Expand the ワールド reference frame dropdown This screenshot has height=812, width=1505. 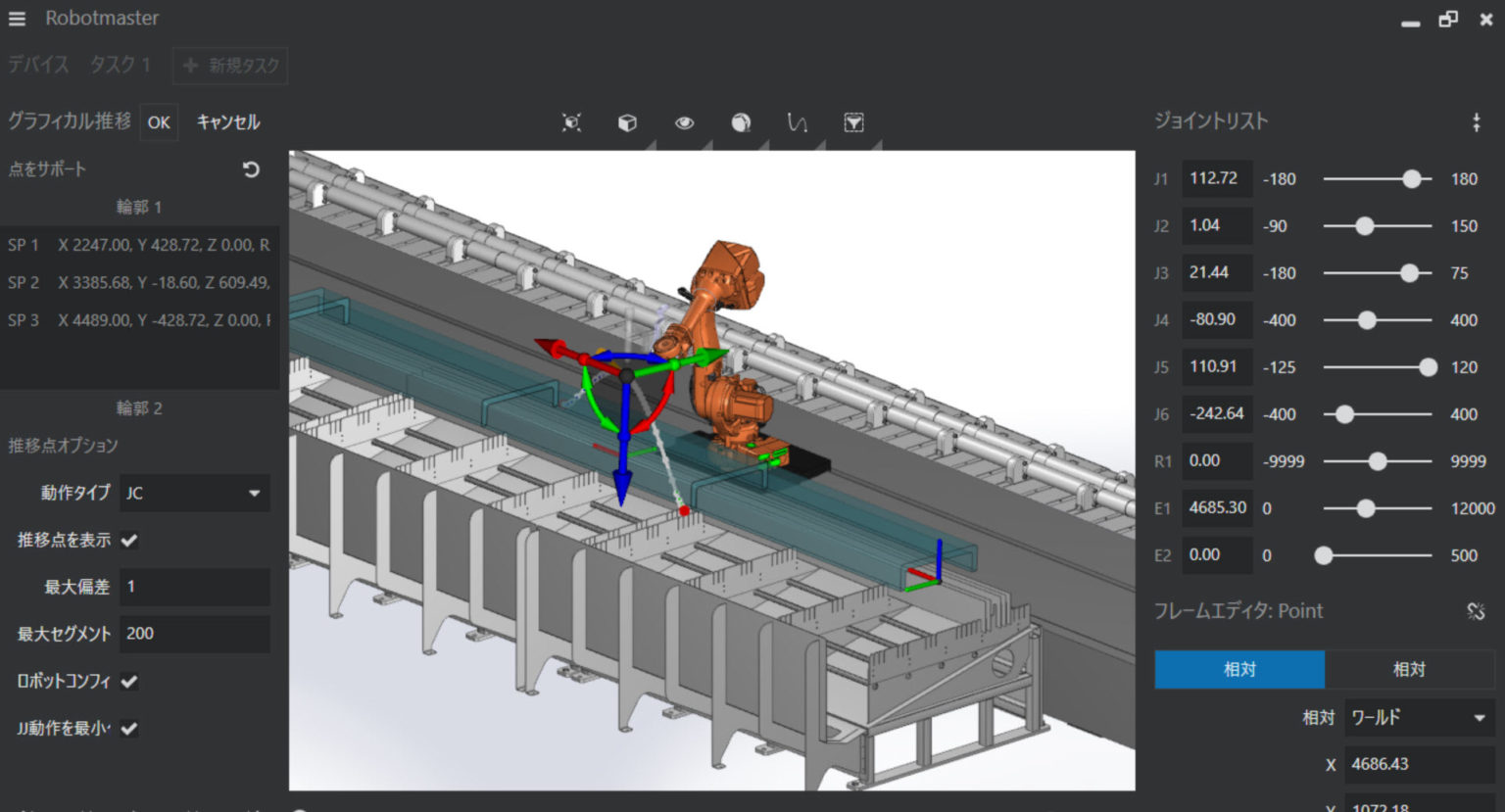[x=1418, y=718]
